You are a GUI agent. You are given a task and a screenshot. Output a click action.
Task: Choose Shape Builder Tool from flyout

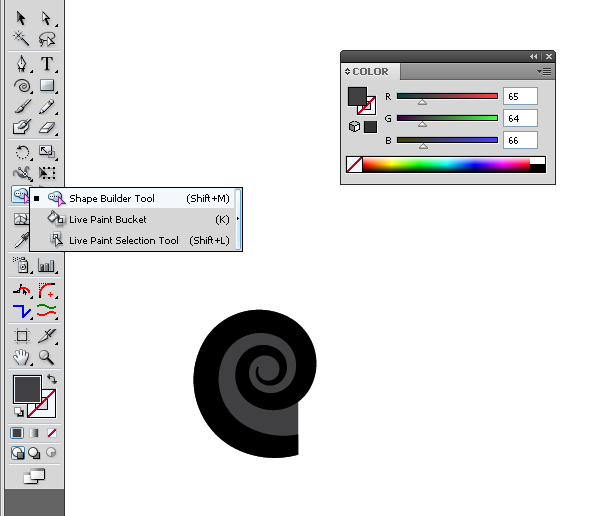click(132, 198)
